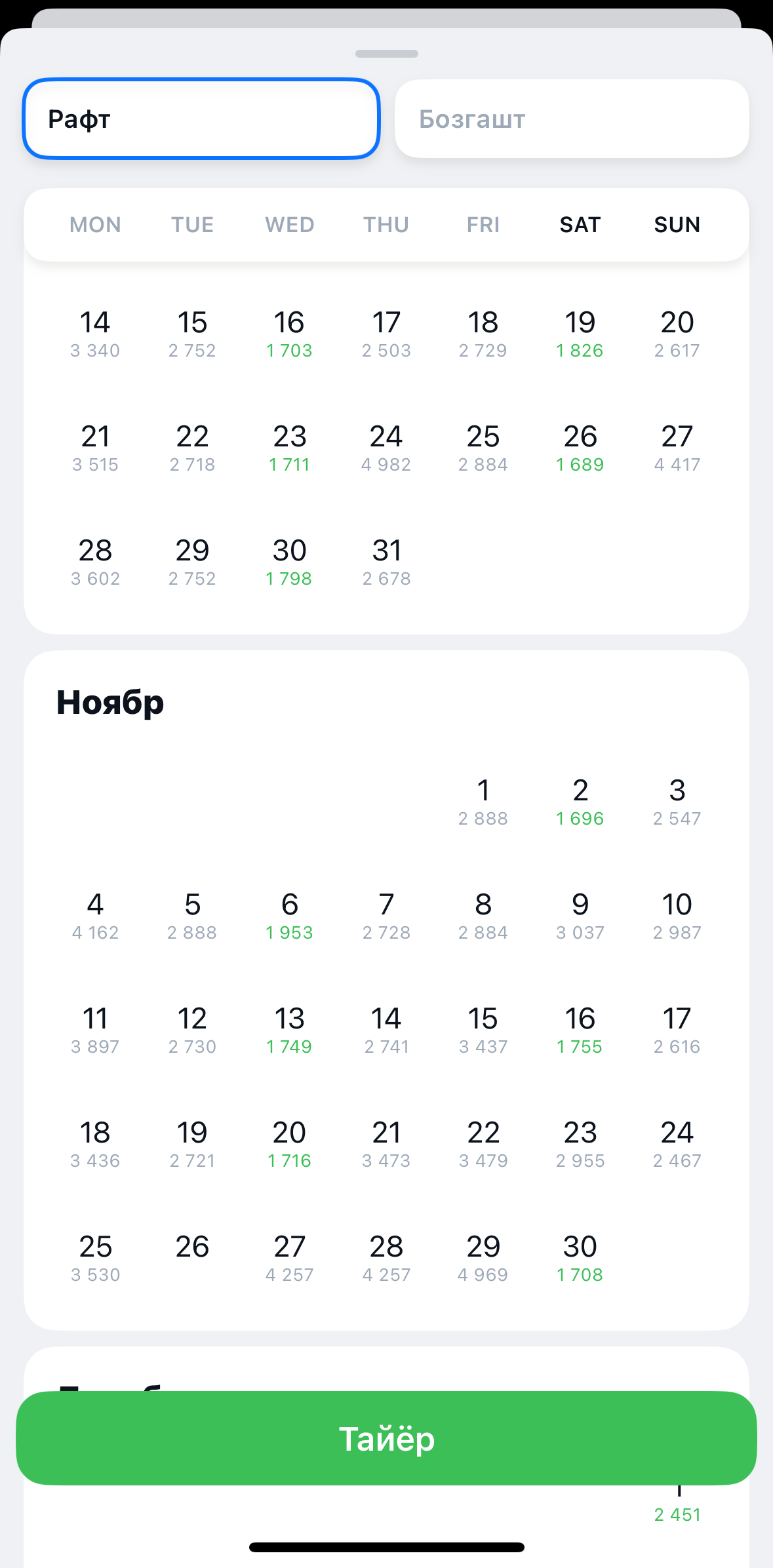The image size is (773, 1568).
Task: Select November 26 without a price
Action: click(192, 1247)
